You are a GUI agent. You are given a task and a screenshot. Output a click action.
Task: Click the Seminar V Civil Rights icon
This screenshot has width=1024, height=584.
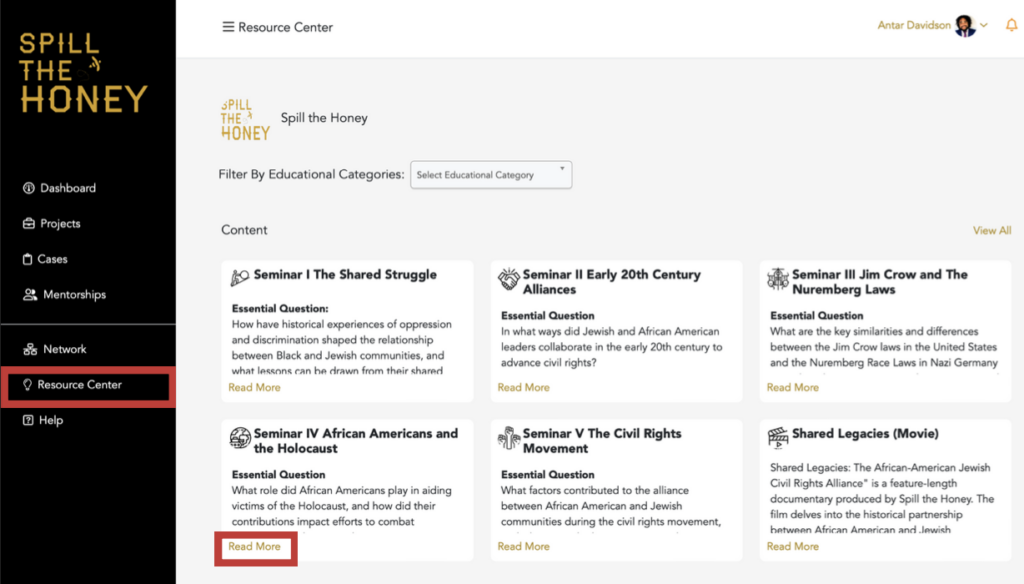[509, 438]
